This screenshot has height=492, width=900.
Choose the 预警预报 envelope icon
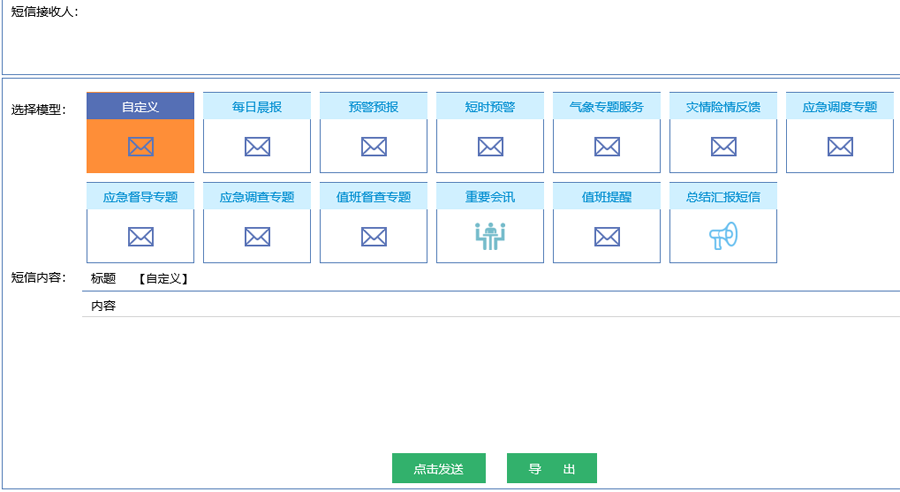point(374,147)
